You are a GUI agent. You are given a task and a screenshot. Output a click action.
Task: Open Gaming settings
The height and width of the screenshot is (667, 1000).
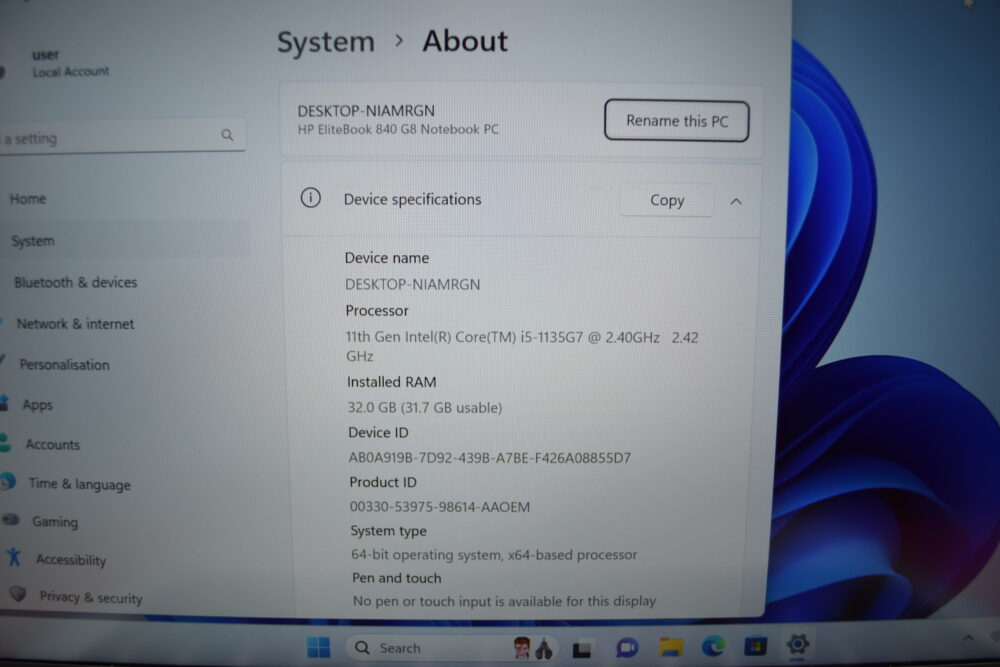[55, 522]
